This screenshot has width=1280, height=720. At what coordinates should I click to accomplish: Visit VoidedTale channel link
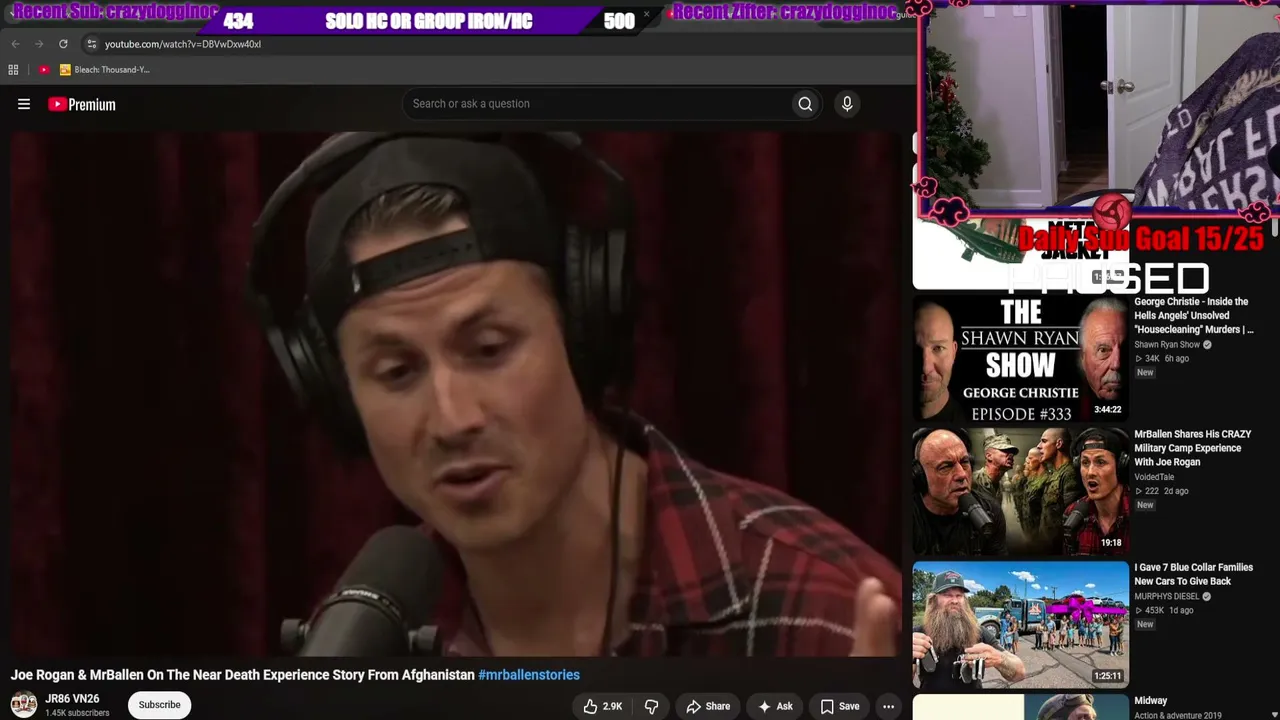(1154, 477)
